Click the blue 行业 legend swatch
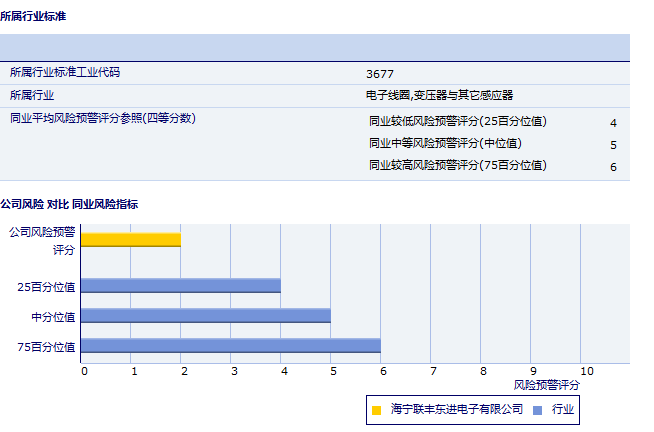Screen dimensions: 654x432 point(538,410)
